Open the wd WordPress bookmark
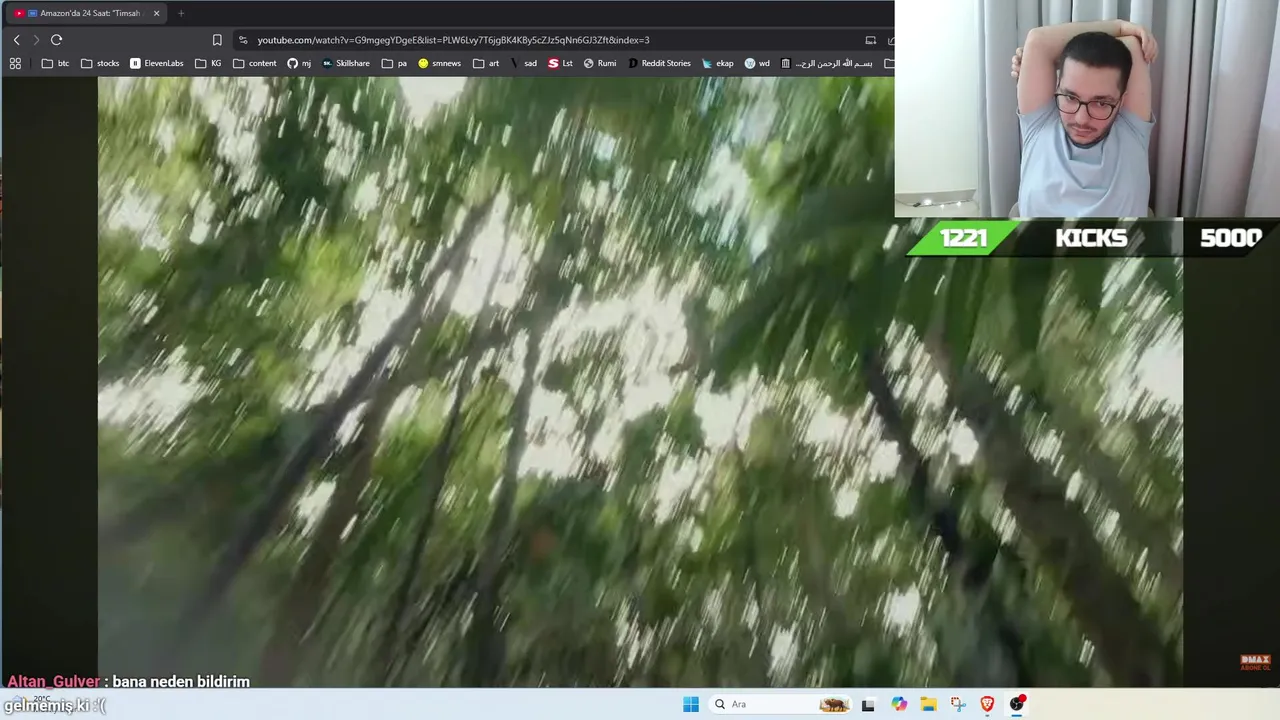1280x720 pixels. (x=757, y=63)
